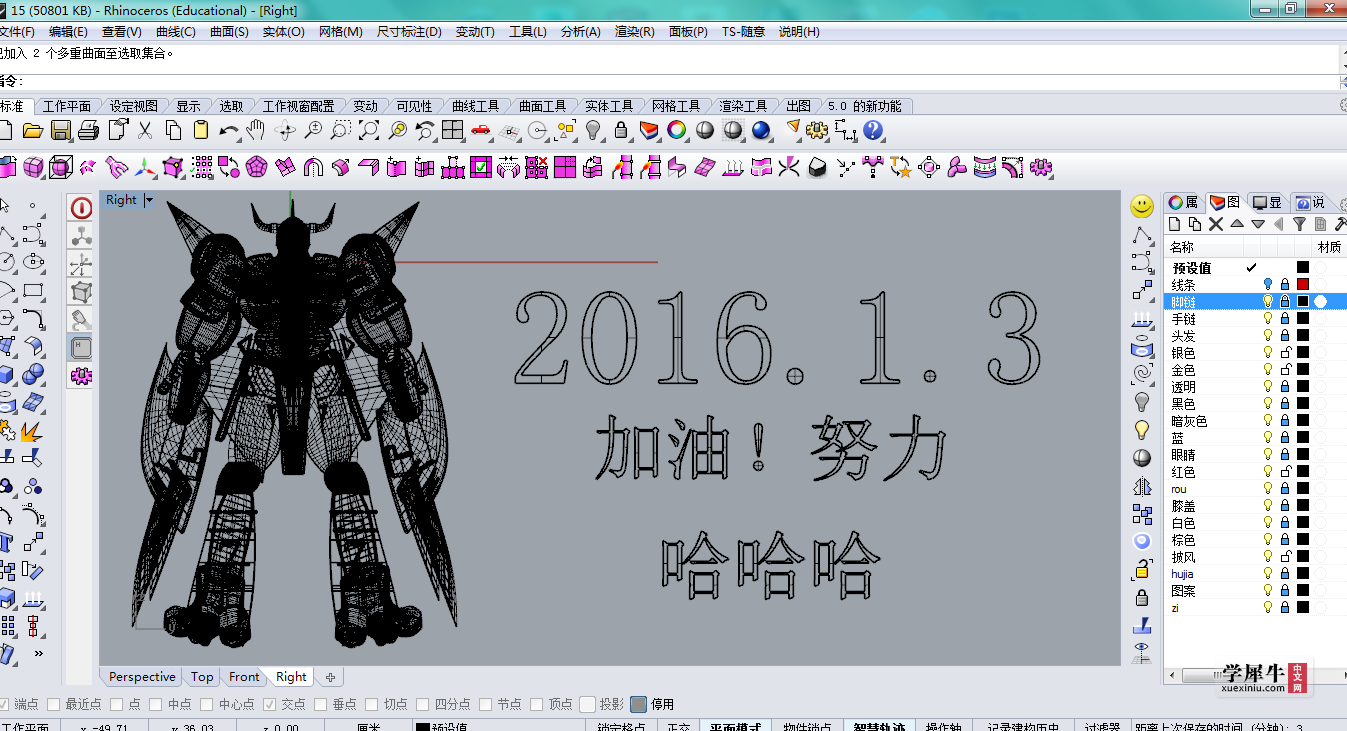Viewport: 1347px width, 731px height.
Task: Toggle 端点 osnap checkbox
Action: pos(4,704)
